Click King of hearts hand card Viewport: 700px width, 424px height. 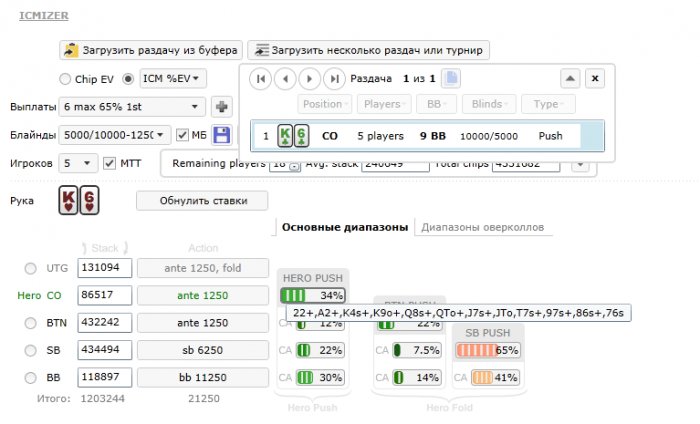[68, 201]
